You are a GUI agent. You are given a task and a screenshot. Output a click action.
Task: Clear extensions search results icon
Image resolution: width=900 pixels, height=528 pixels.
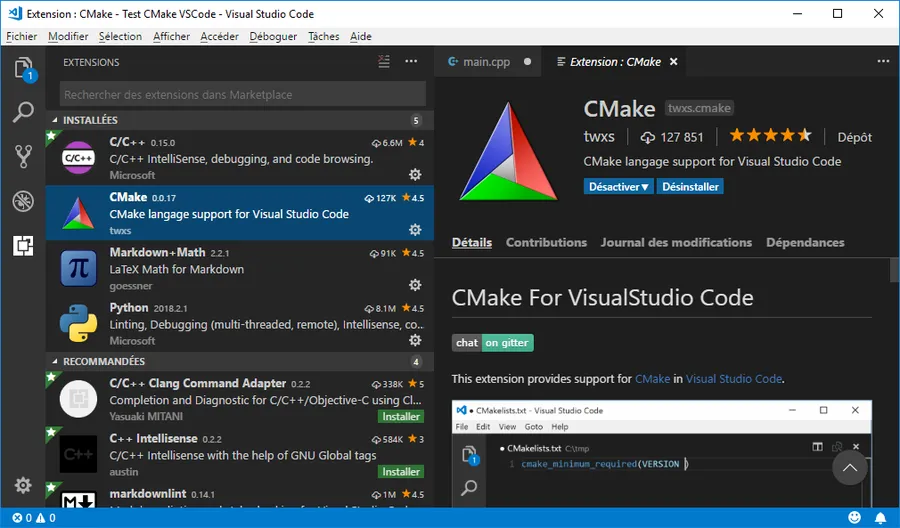click(384, 61)
